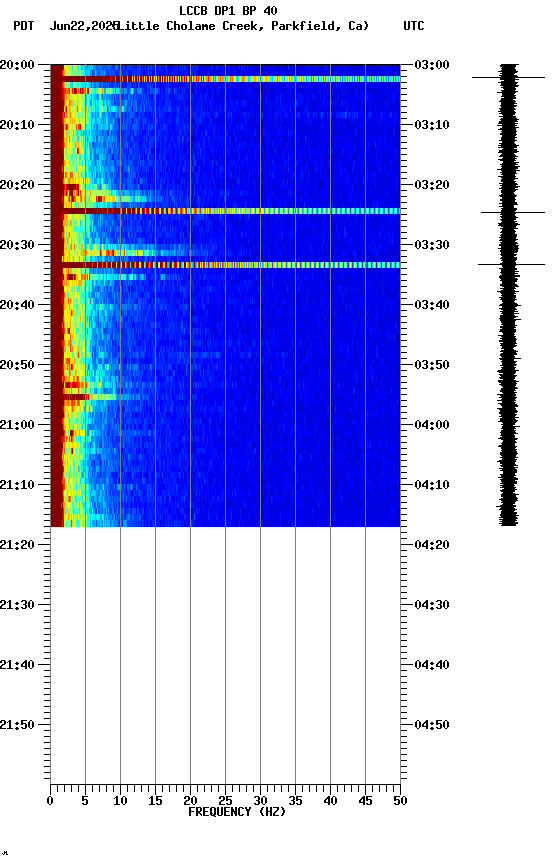Click the 03:00 UTC time label
Screen dimensions: 552x864
point(432,65)
